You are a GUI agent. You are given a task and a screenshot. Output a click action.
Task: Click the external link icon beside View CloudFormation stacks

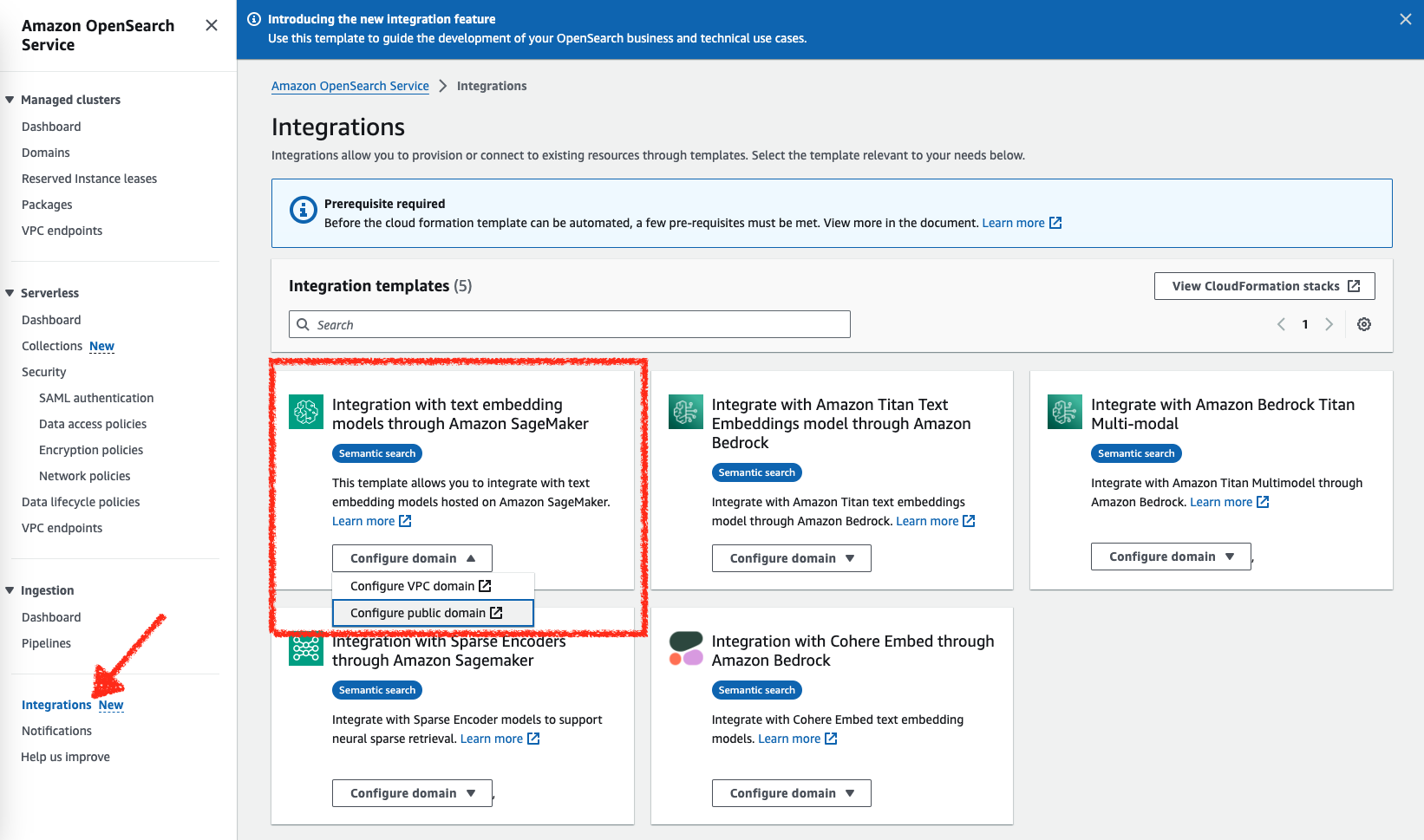[x=1354, y=285]
